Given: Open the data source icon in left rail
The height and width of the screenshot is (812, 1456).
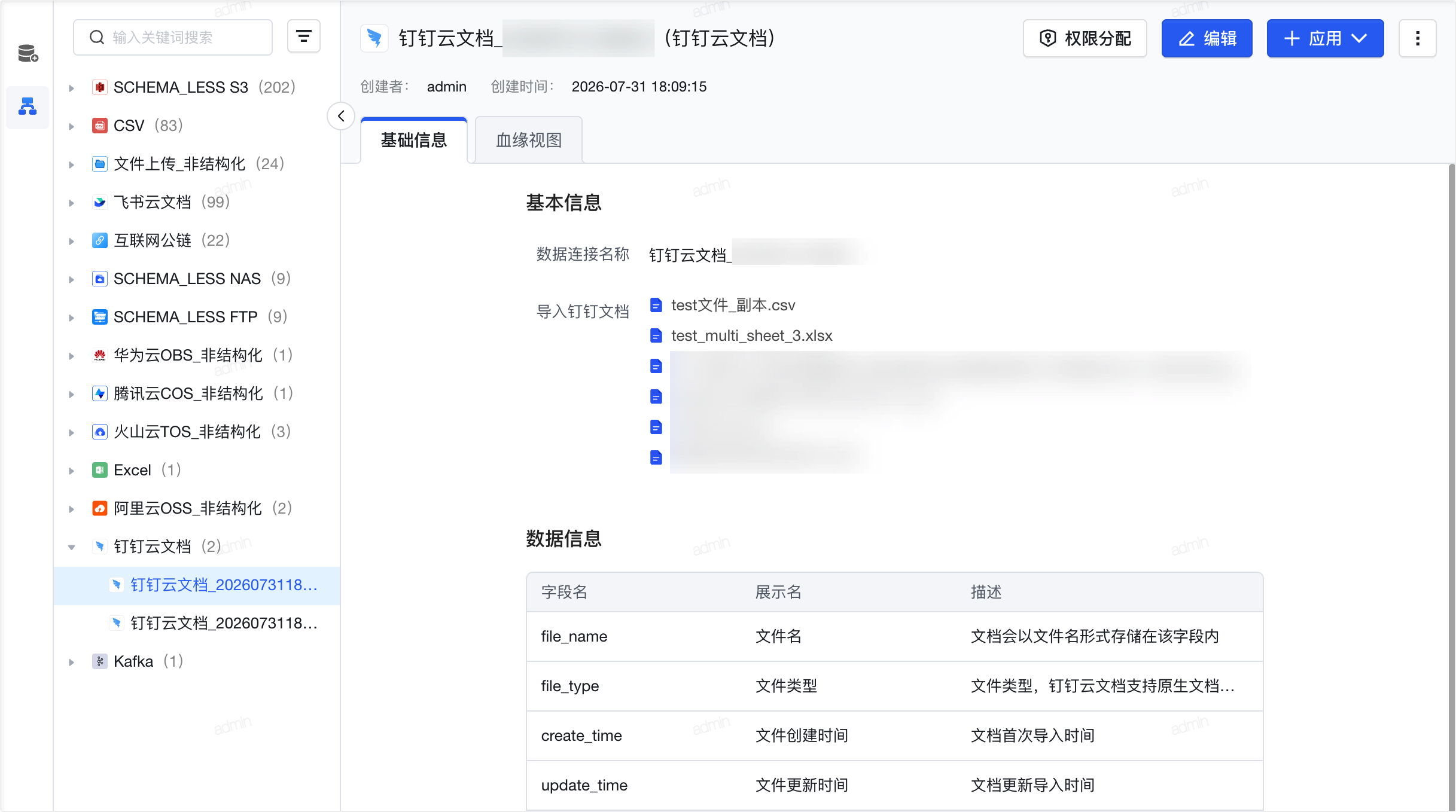Looking at the screenshot, I should coord(28,54).
